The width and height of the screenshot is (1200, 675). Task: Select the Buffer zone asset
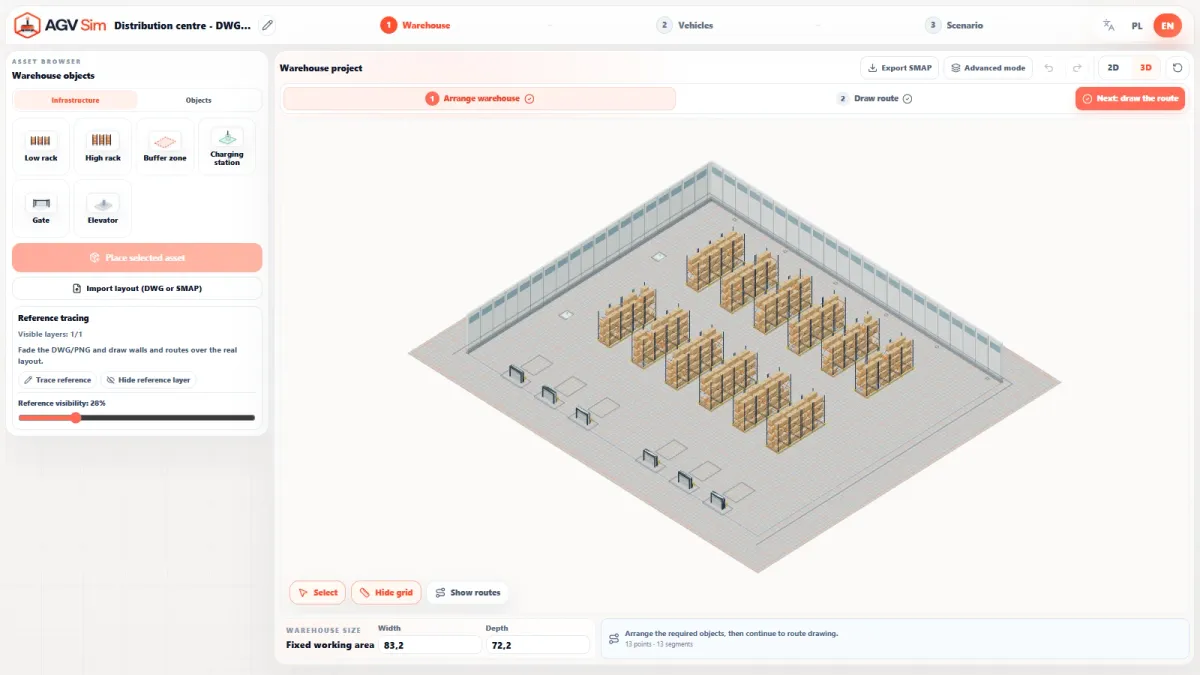tap(165, 147)
